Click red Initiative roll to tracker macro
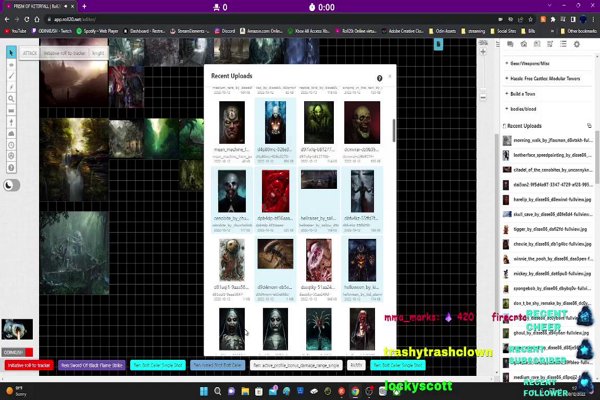The height and width of the screenshot is (400, 600). tap(29, 365)
